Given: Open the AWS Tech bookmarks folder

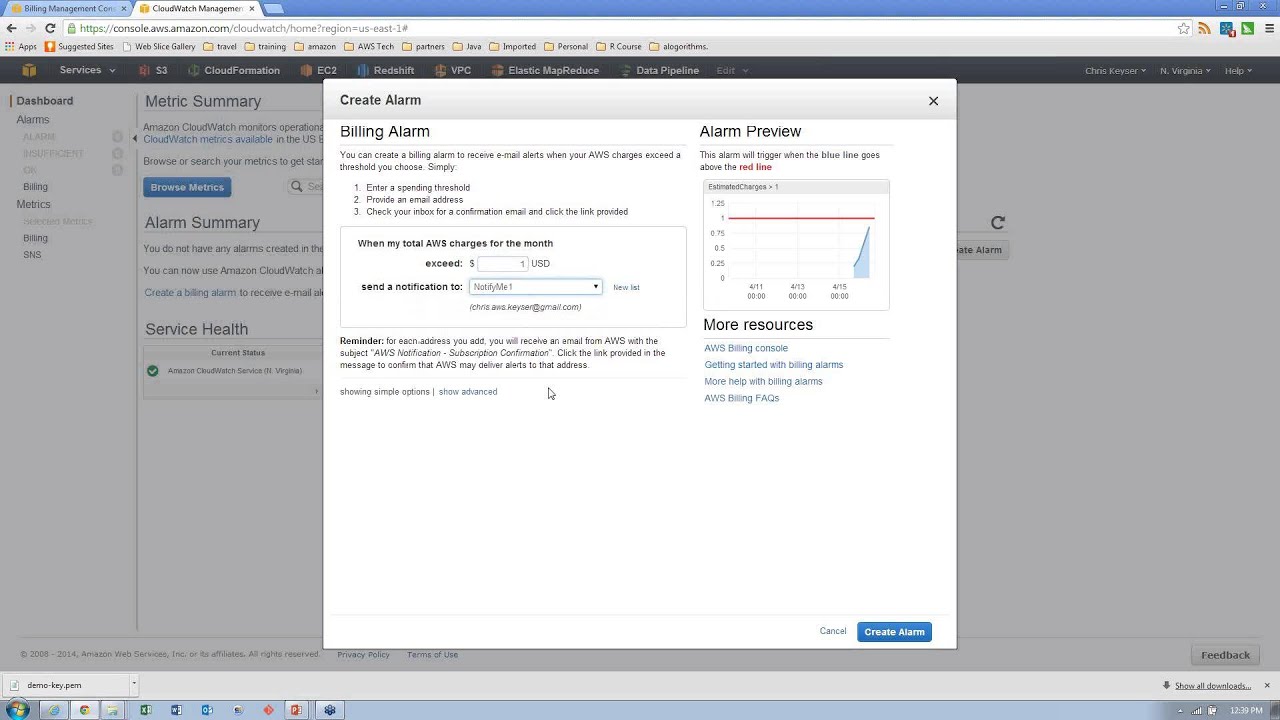Looking at the screenshot, I should [x=369, y=46].
